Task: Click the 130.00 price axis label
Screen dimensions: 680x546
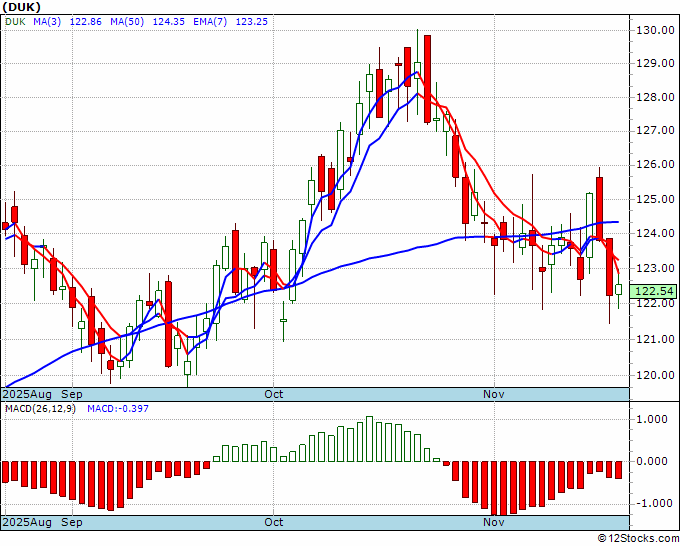Action: pyautogui.click(x=655, y=30)
